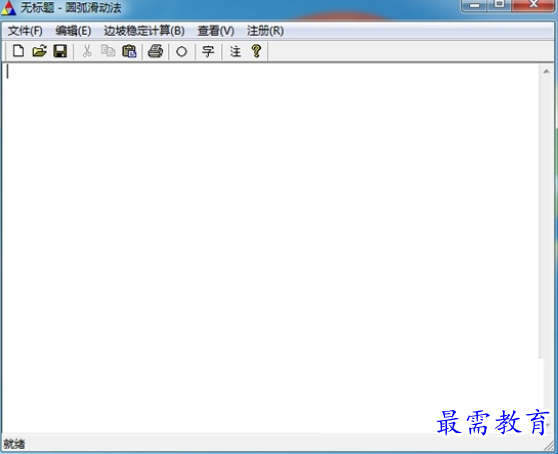Cut selection using the scissors icon
Viewport: 558px width, 454px height.
pos(87,51)
